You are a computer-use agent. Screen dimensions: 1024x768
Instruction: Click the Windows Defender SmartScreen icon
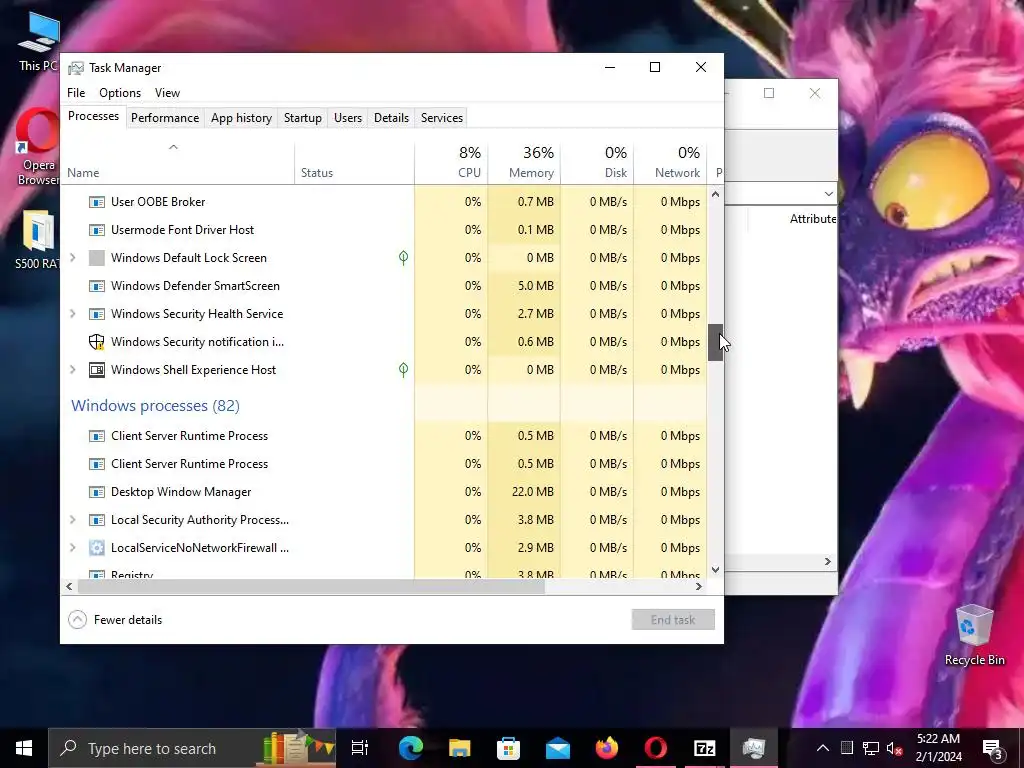click(97, 286)
